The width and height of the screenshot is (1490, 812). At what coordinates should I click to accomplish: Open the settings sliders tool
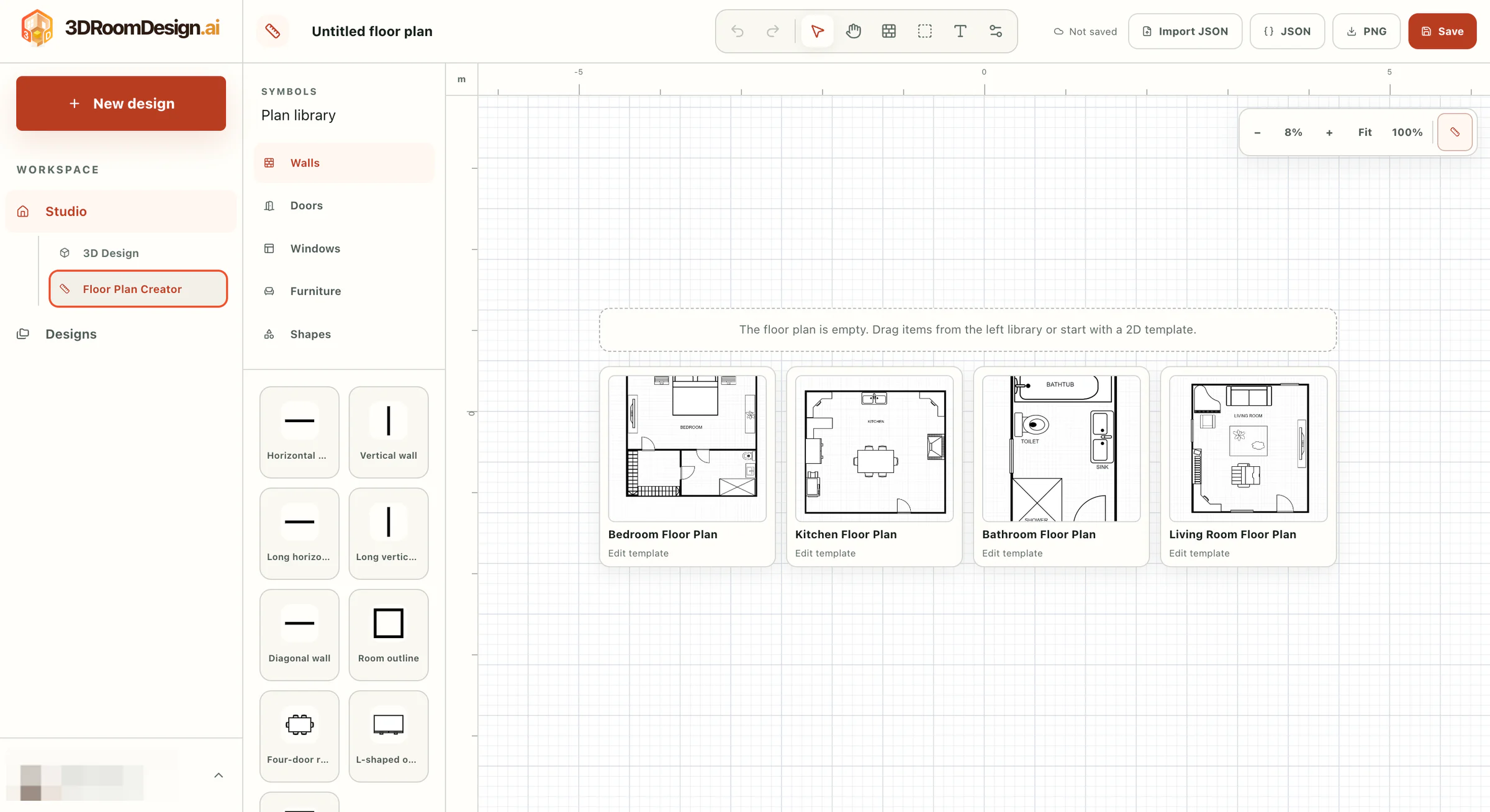996,31
